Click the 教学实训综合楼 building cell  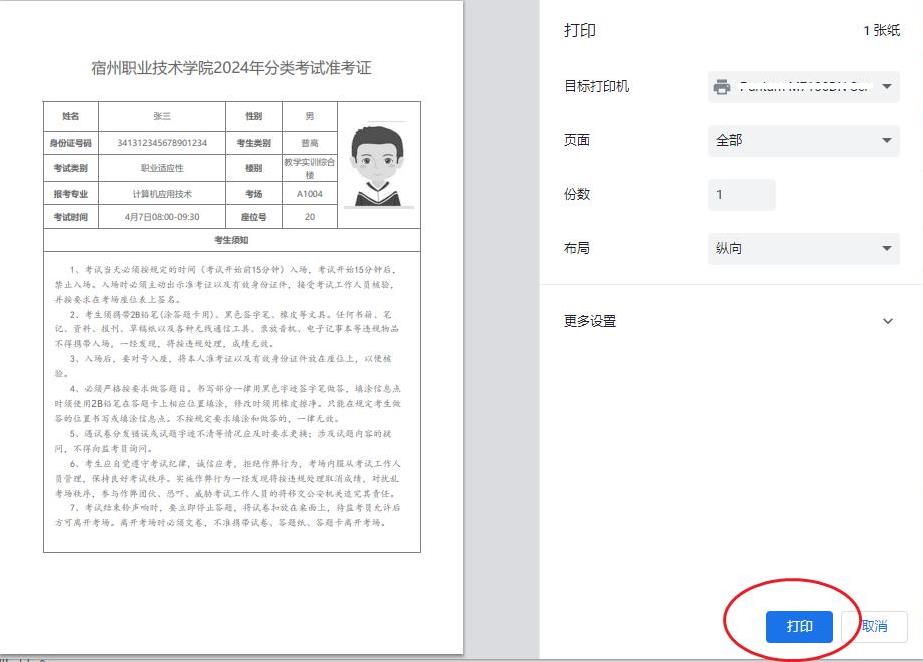(310, 168)
